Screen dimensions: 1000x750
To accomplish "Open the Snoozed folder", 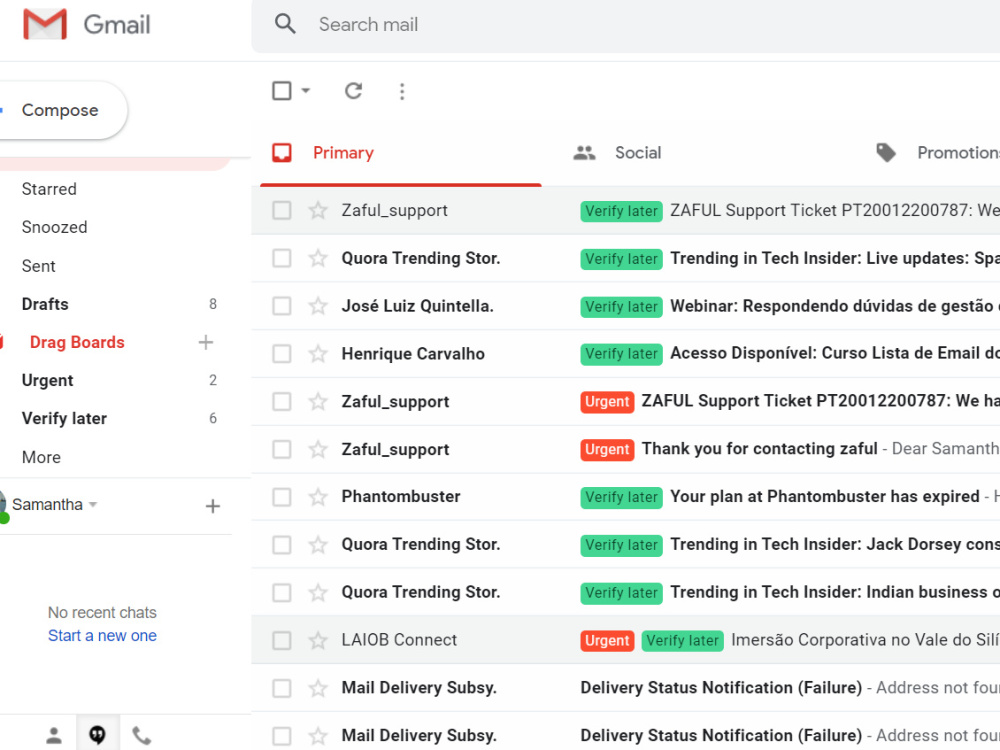I will click(x=54, y=228).
